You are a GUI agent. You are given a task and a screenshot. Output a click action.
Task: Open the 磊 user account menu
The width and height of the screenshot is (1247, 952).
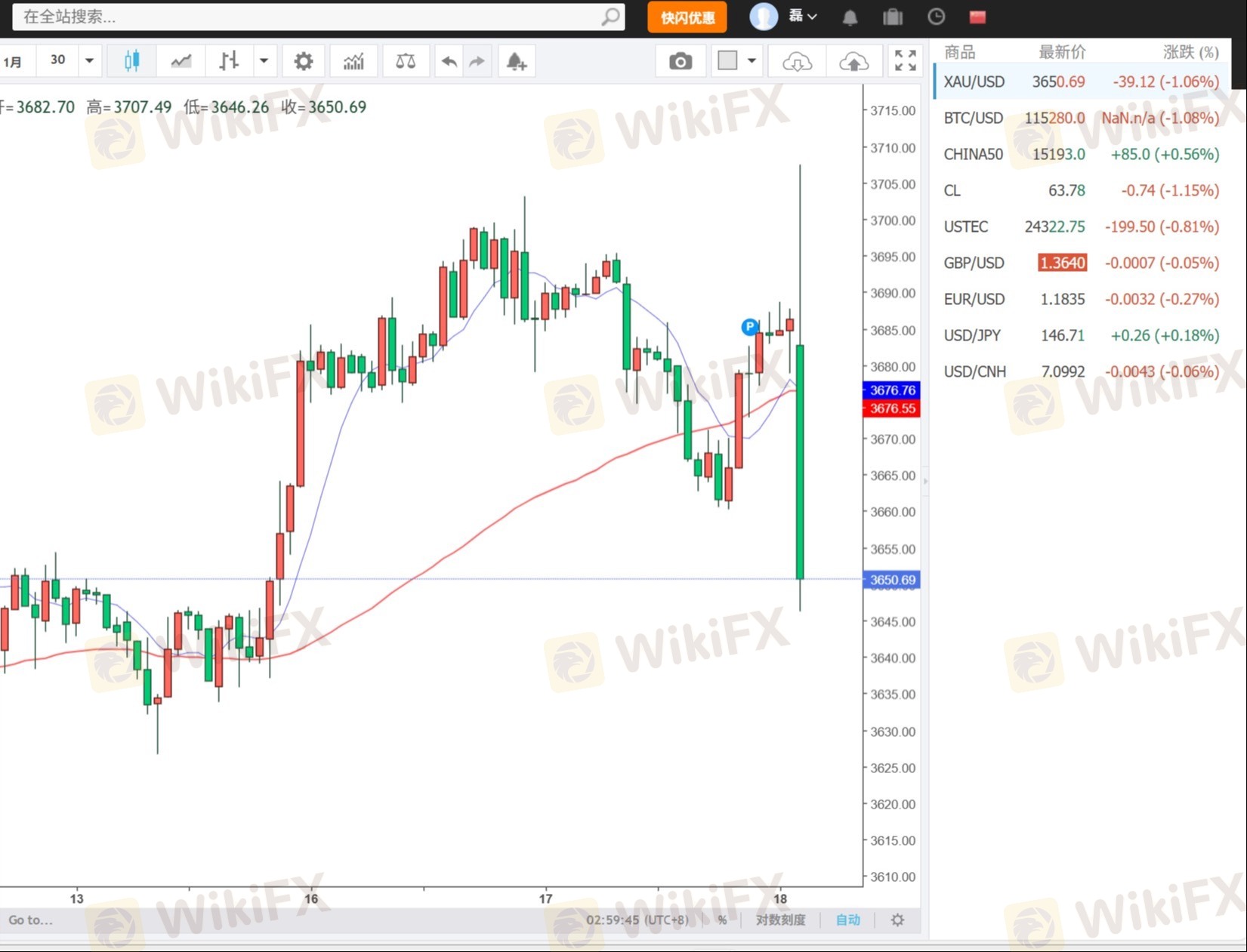(802, 16)
